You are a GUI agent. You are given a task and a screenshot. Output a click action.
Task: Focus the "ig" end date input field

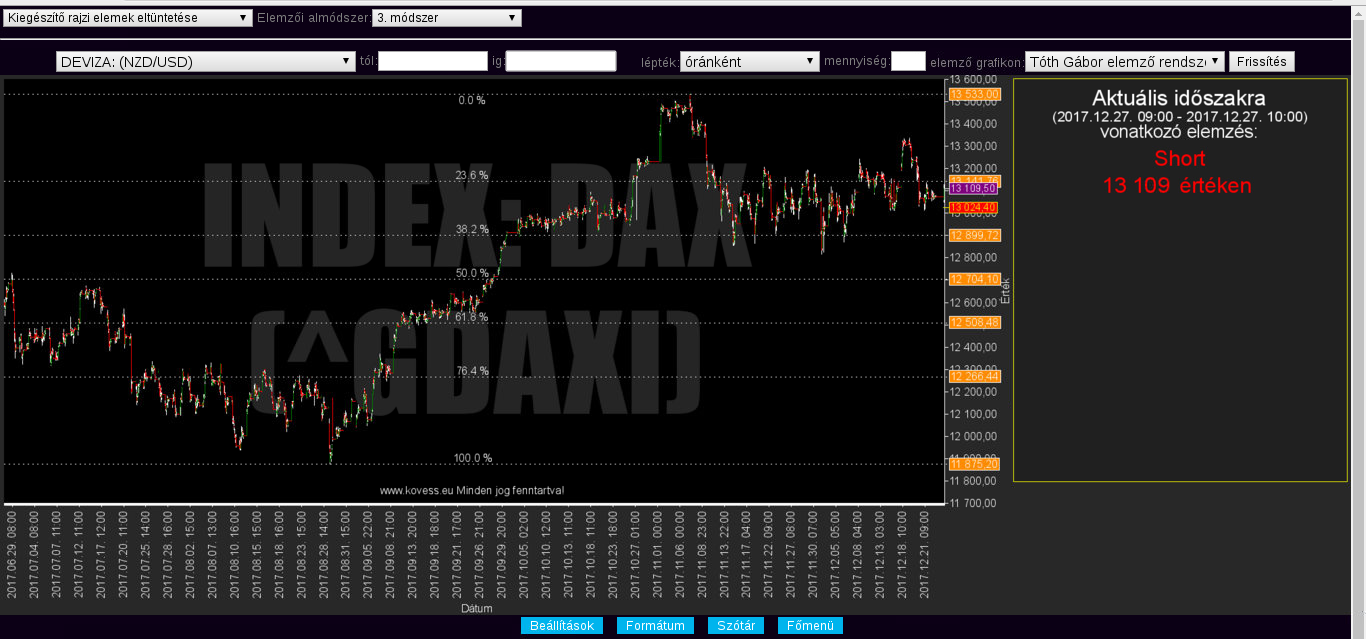(x=560, y=62)
